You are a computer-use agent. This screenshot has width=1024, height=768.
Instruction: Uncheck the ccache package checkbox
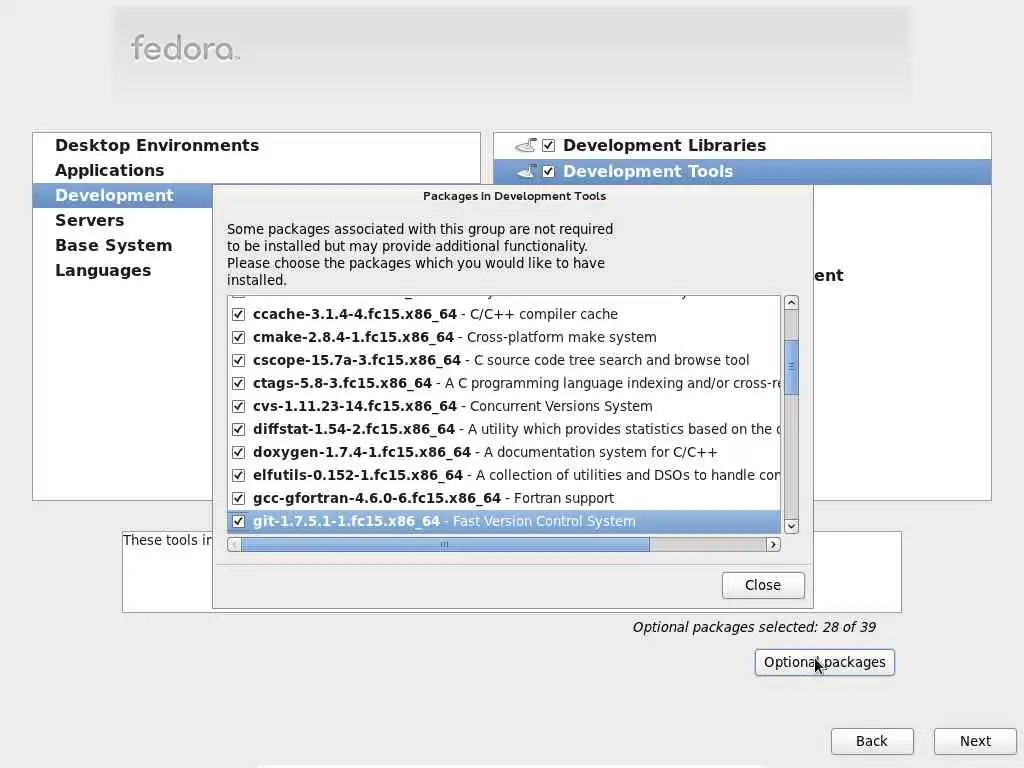[238, 314]
